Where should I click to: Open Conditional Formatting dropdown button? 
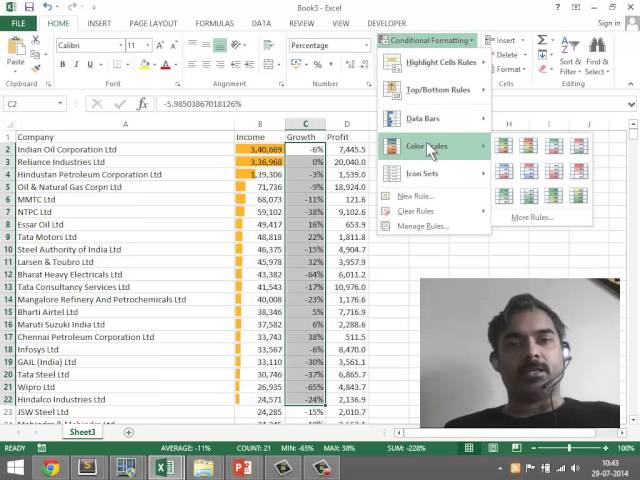[427, 40]
